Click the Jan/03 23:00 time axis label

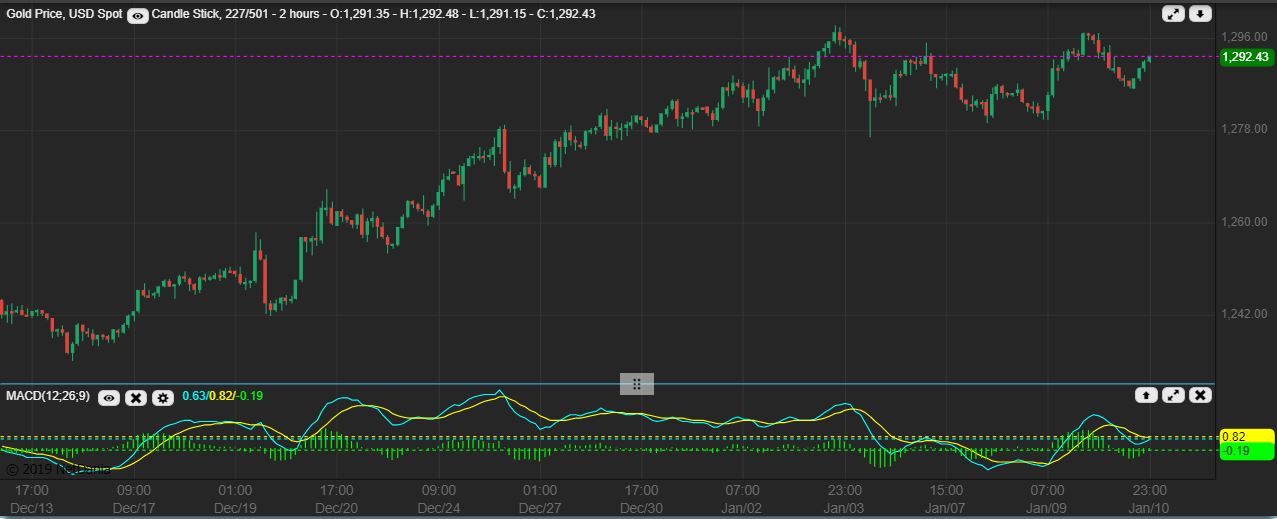(x=845, y=499)
